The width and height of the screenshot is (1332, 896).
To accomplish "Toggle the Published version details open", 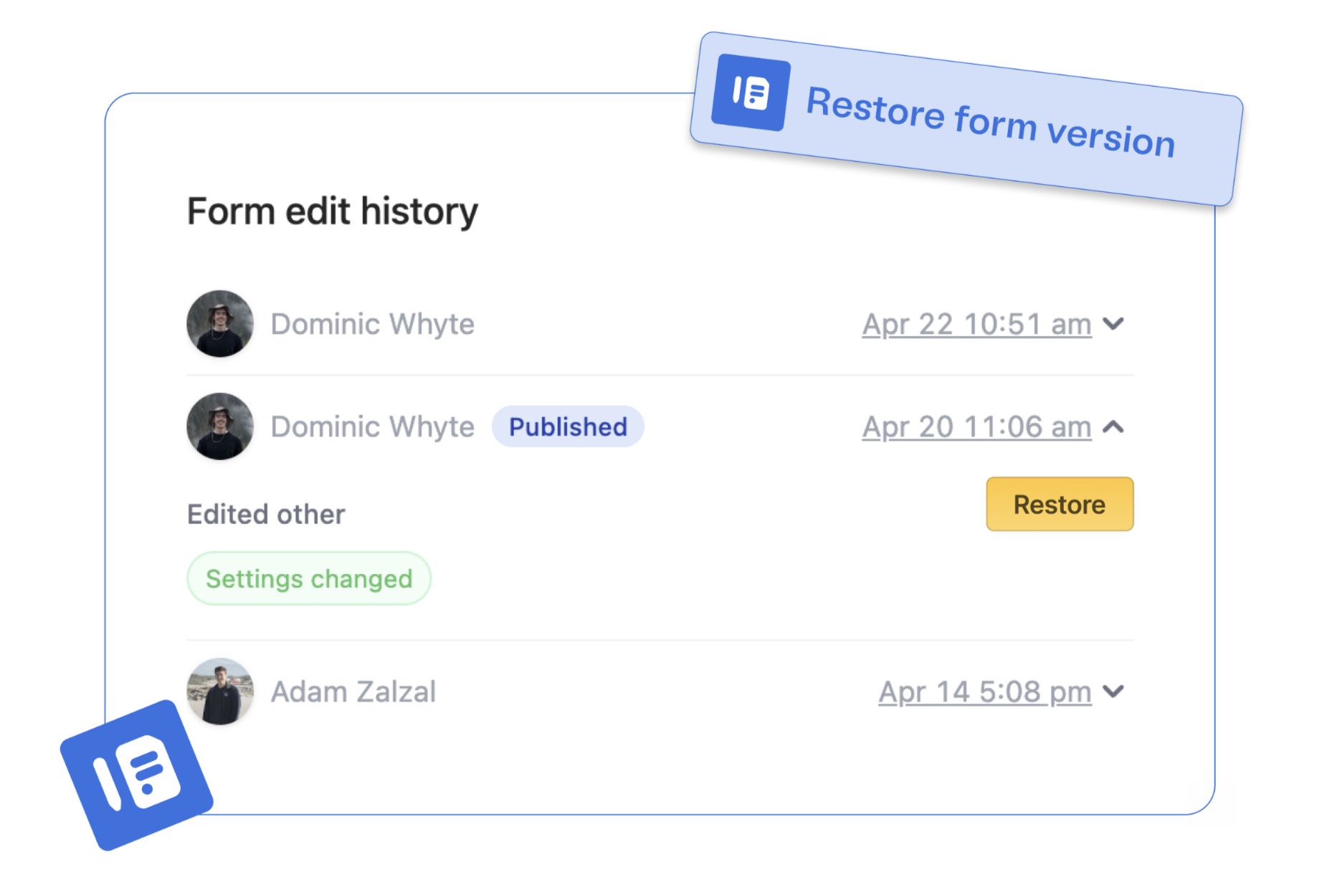I will click(x=1114, y=426).
